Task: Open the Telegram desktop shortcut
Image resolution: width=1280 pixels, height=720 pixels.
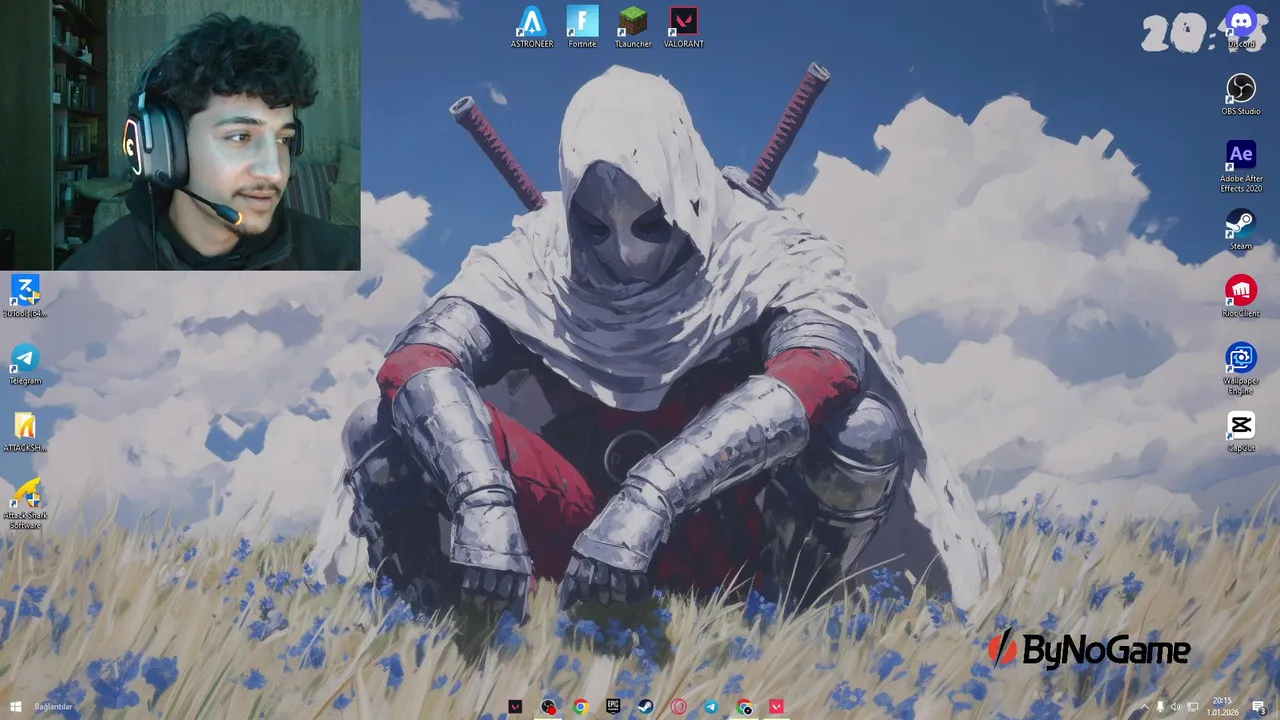Action: pos(25,364)
